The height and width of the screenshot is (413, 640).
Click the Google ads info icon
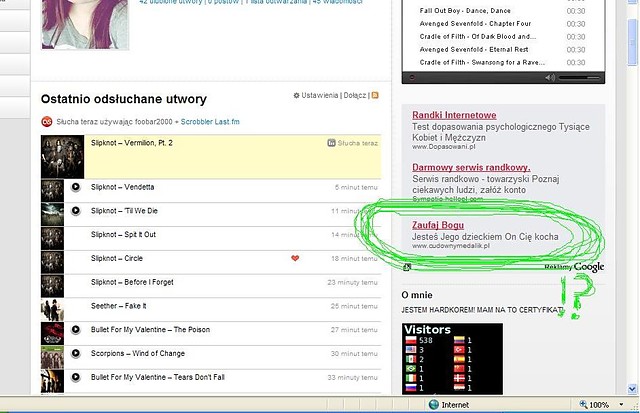407,267
